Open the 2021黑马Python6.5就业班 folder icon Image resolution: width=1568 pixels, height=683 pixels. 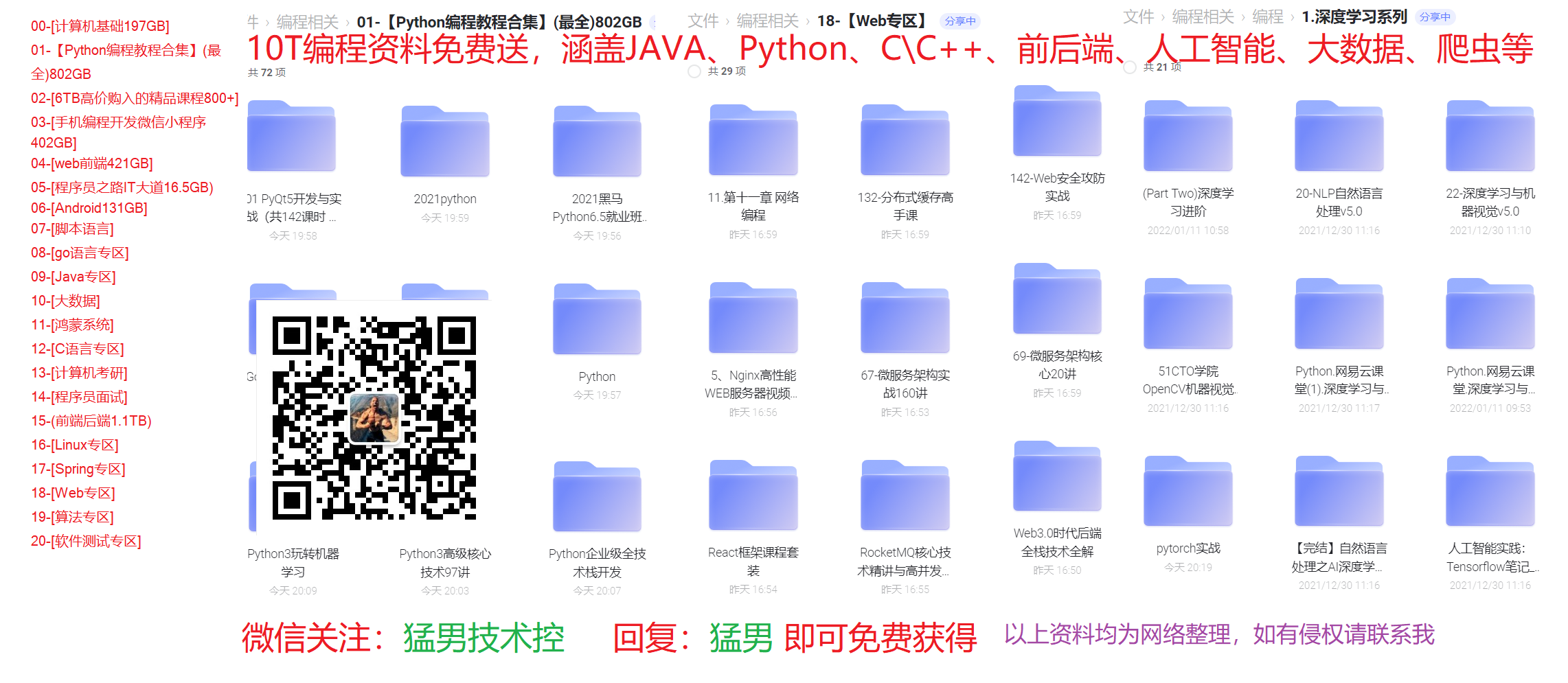pyautogui.click(x=598, y=141)
